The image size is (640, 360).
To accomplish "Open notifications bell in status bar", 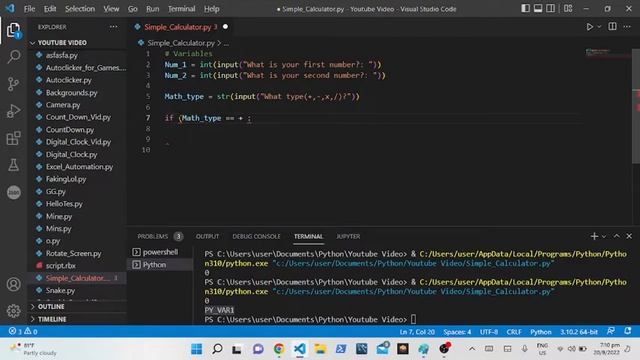I will click(x=628, y=331).
